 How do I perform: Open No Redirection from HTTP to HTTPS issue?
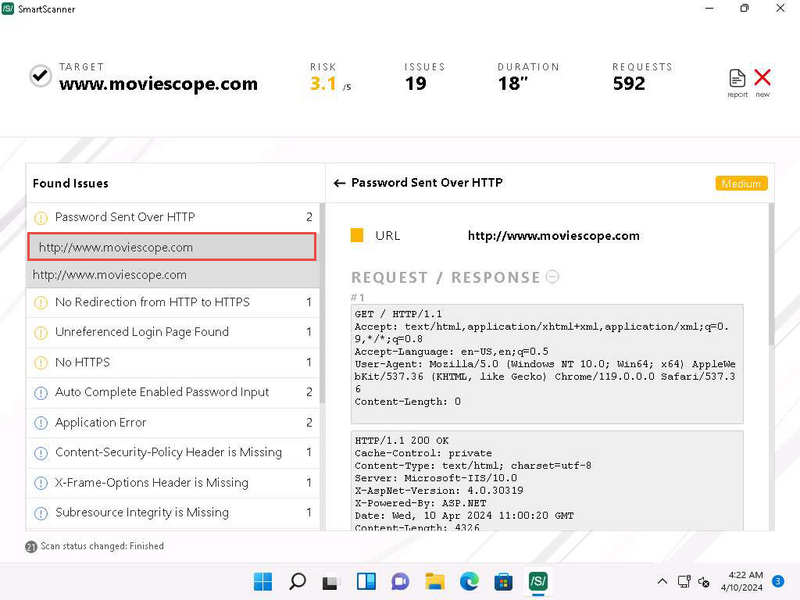coord(172,303)
